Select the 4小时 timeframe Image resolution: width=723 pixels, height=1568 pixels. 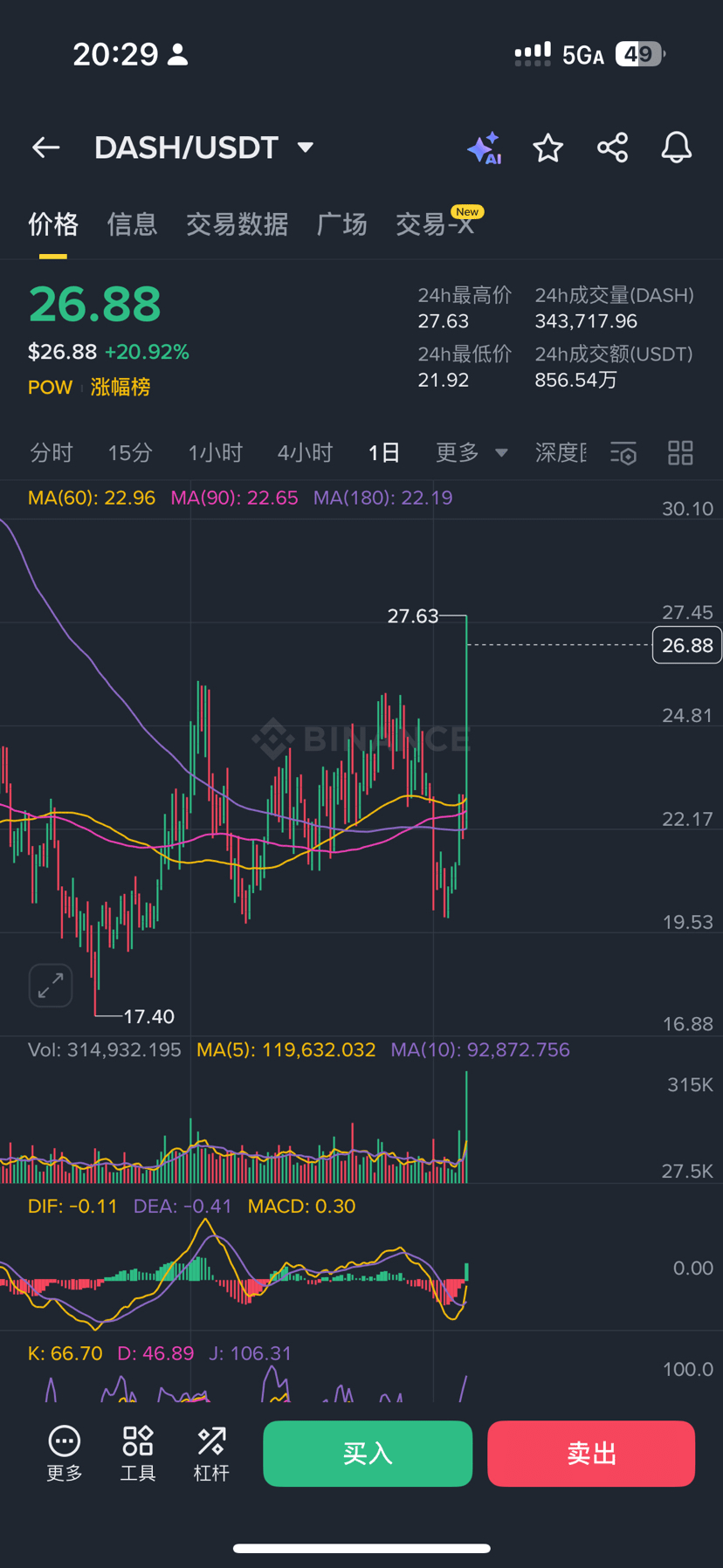pyautogui.click(x=305, y=452)
